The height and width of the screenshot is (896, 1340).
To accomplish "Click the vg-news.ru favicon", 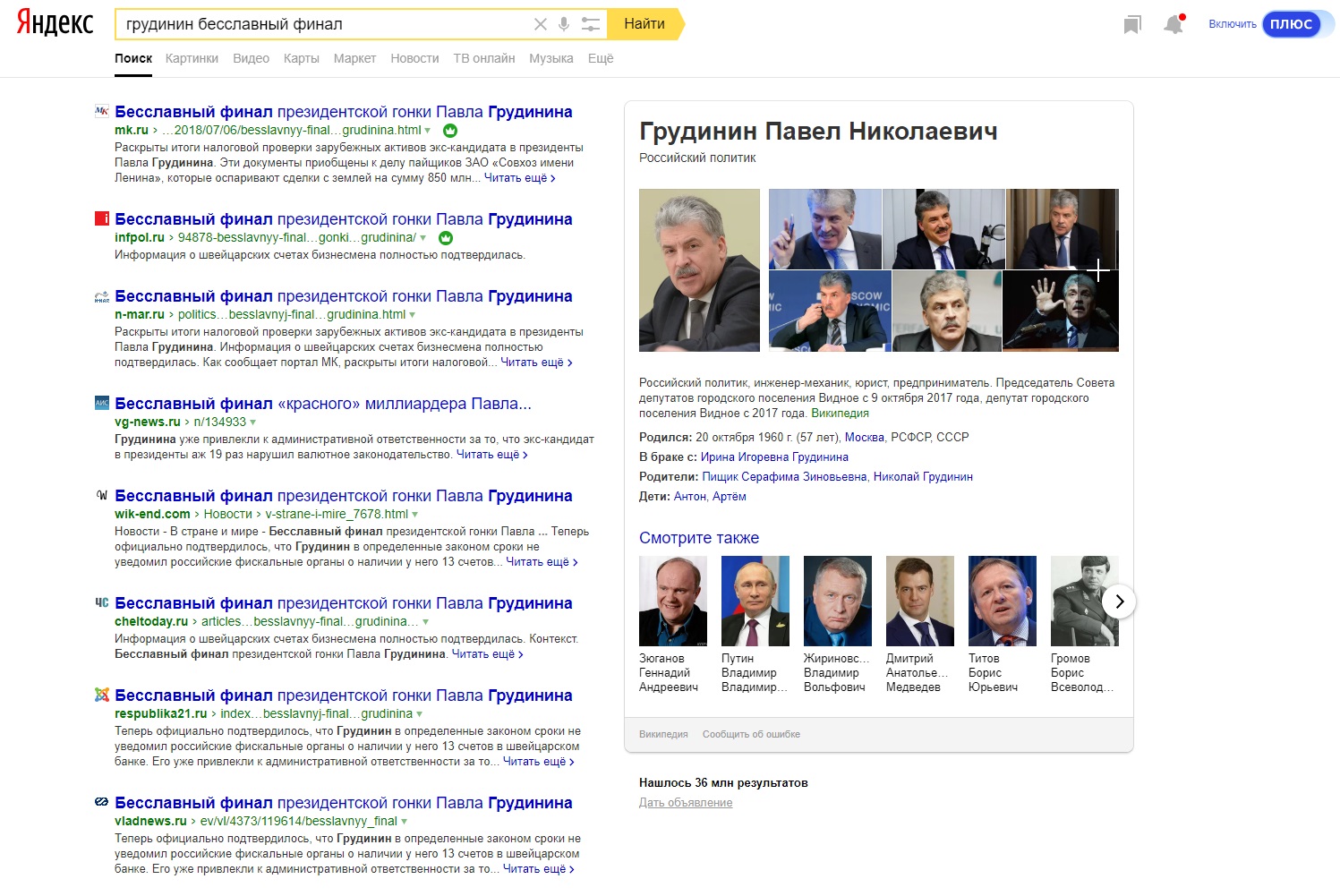I will [101, 403].
